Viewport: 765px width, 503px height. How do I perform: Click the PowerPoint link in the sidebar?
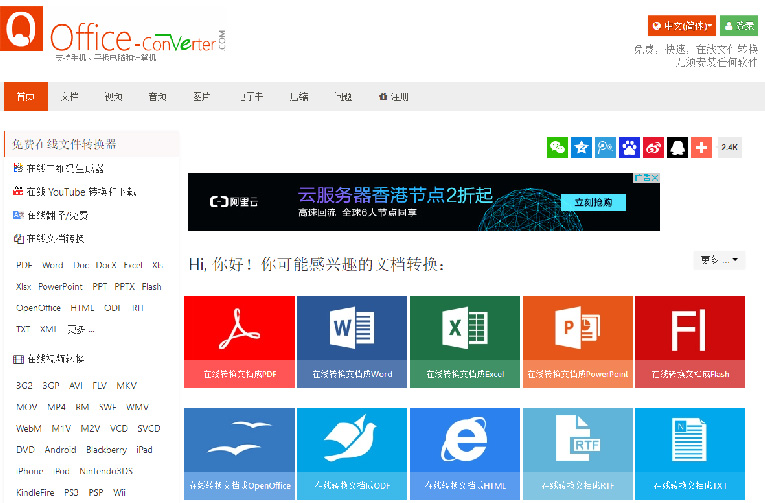(x=60, y=286)
